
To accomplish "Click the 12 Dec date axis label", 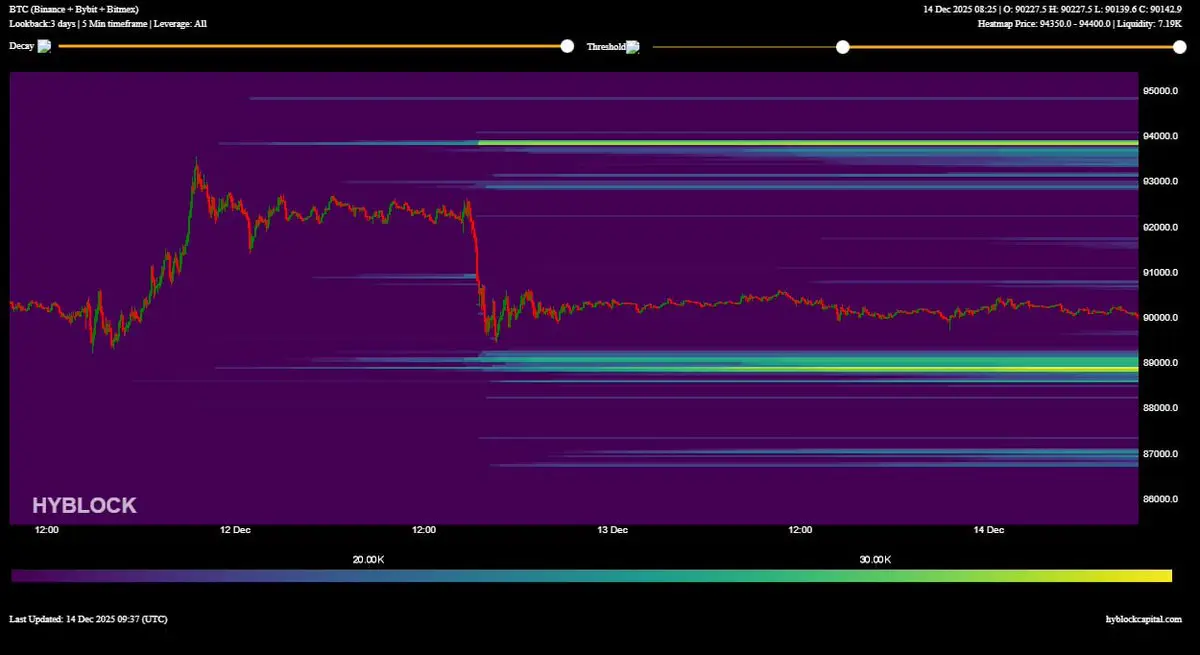I will [x=235, y=530].
